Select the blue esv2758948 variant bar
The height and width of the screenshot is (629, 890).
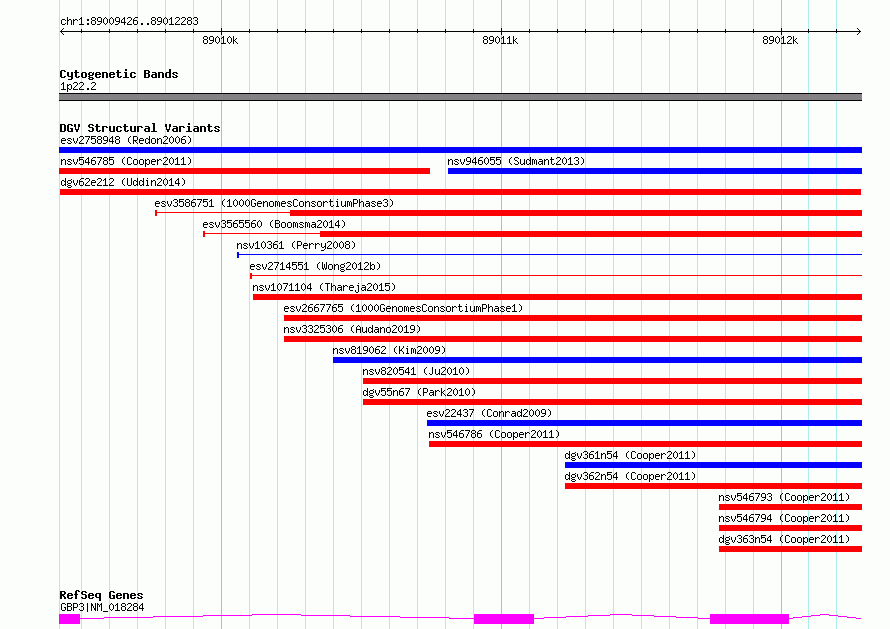pyautogui.click(x=460, y=150)
